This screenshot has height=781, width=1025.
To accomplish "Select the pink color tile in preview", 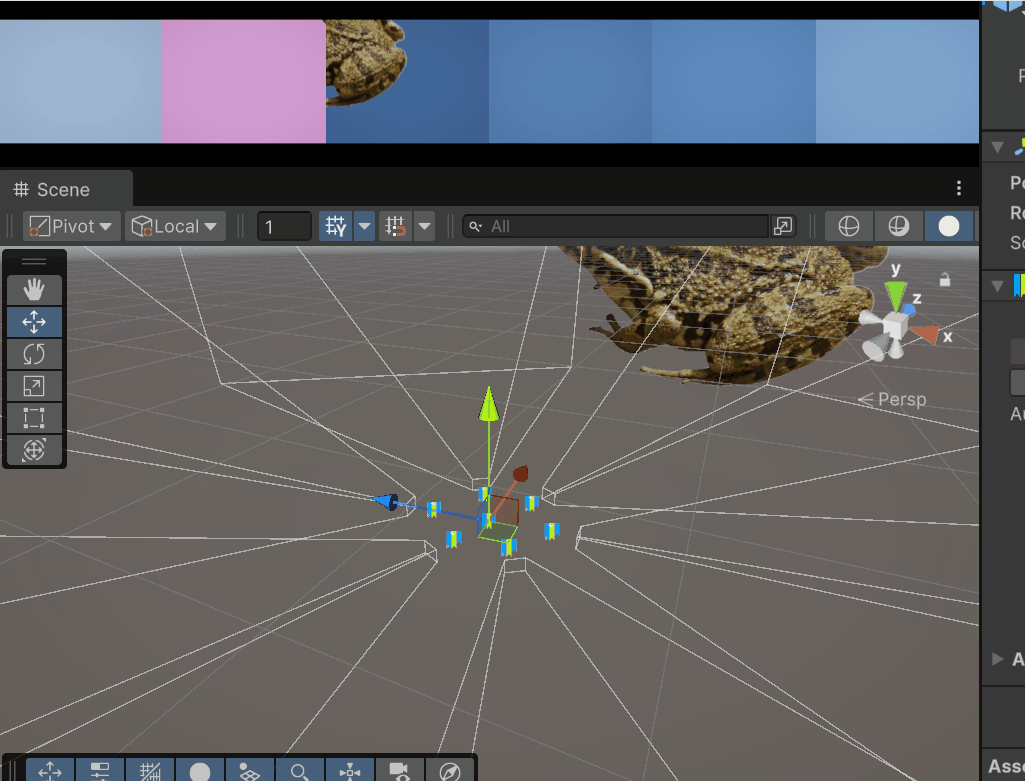I will 243,81.
